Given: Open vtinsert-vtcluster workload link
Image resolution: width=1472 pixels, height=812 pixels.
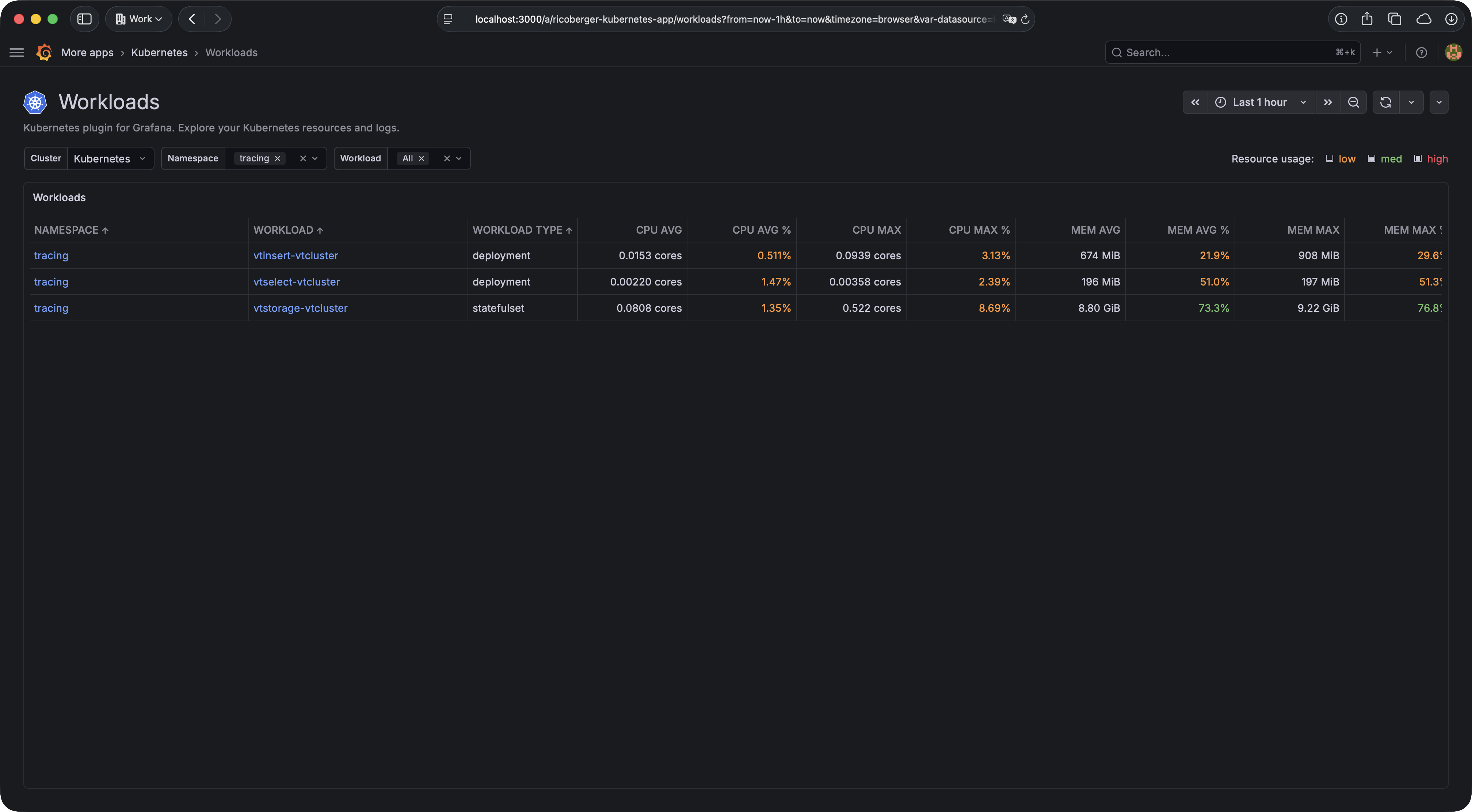Looking at the screenshot, I should [295, 255].
